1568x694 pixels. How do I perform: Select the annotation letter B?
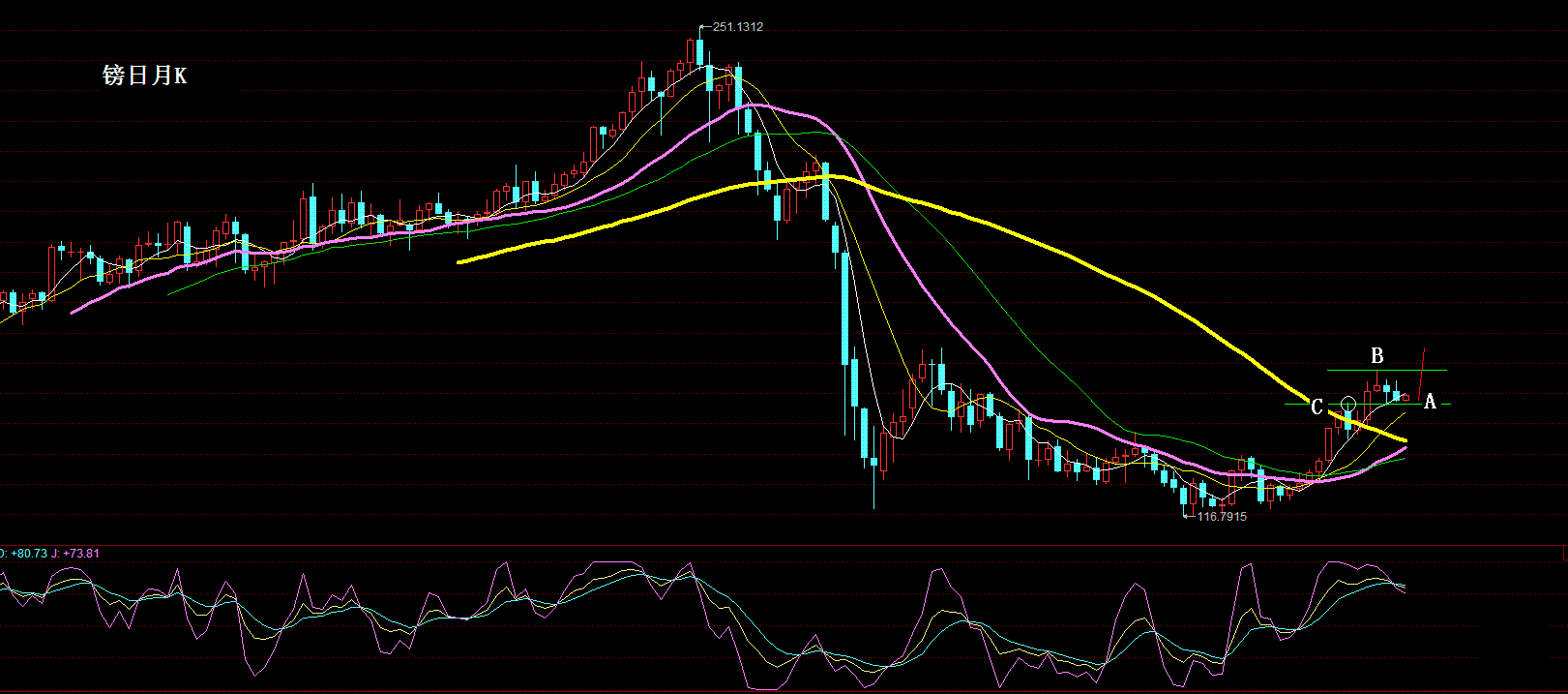pyautogui.click(x=1377, y=356)
